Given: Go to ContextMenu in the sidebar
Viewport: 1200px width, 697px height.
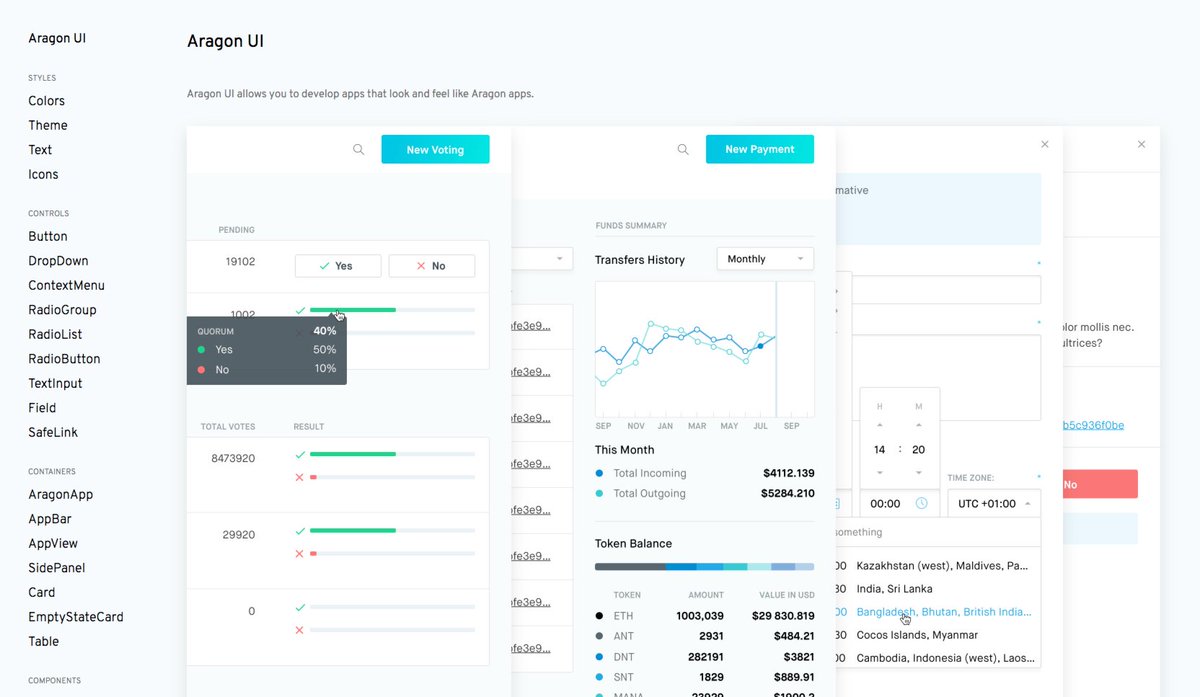Looking at the screenshot, I should 66,286.
